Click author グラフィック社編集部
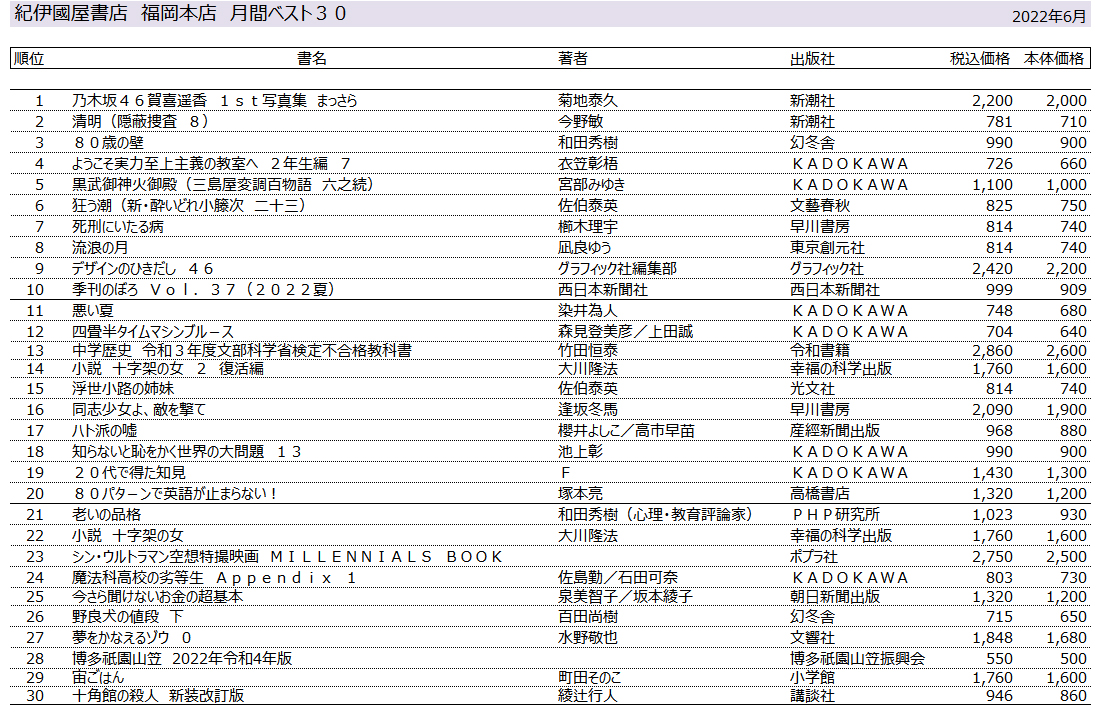Viewport: 1101px width, 715px height. [x=617, y=268]
